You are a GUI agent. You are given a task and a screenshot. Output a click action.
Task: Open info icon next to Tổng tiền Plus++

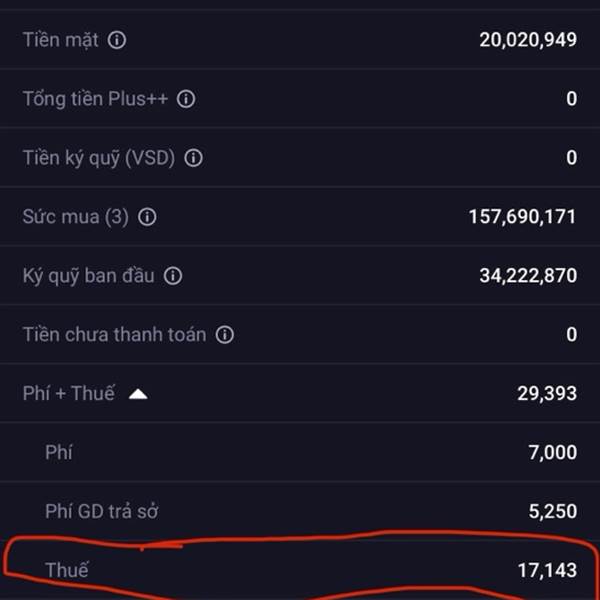point(186,99)
